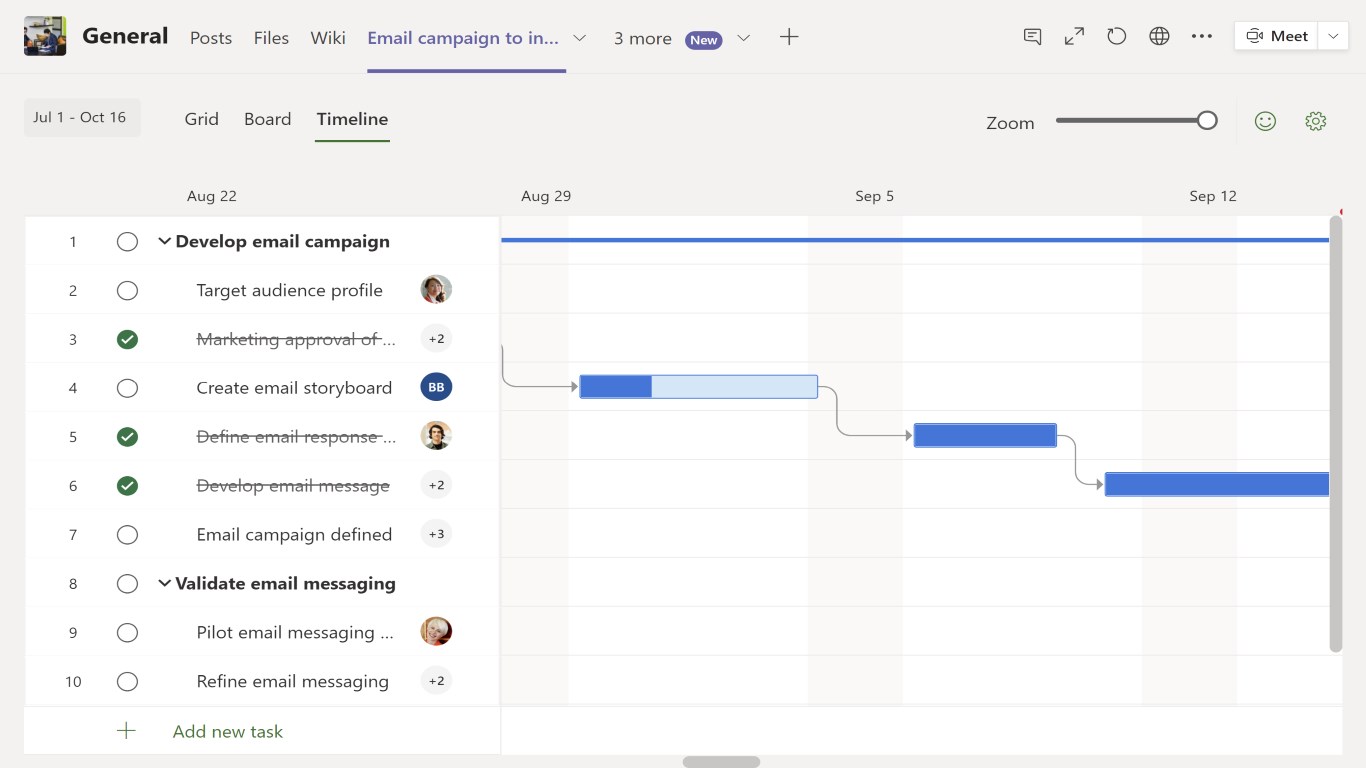The width and height of the screenshot is (1366, 768).
Task: Add a new tab with plus icon
Action: tap(789, 37)
